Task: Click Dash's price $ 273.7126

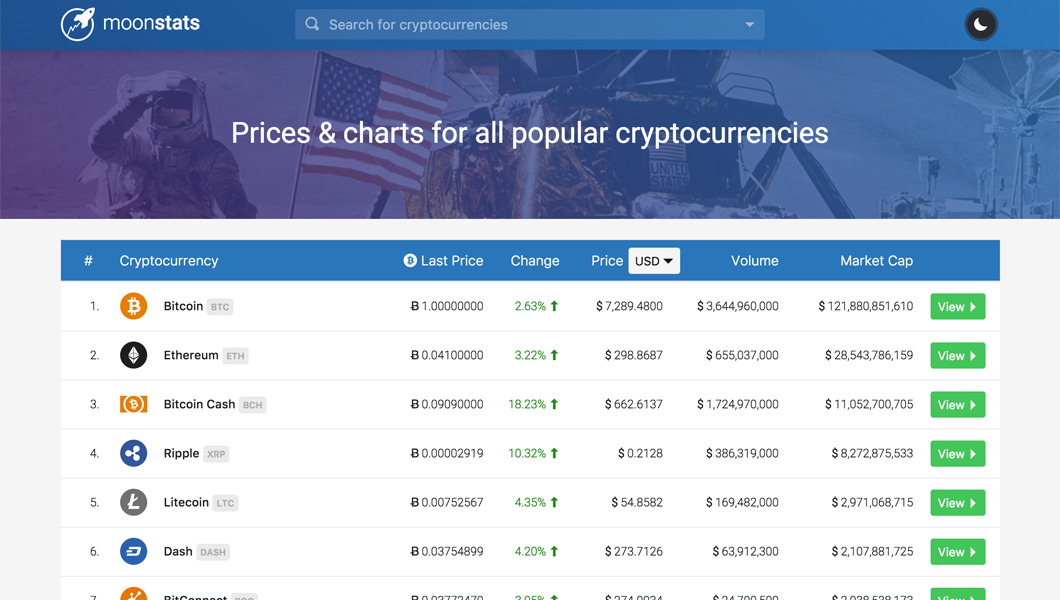Action: [633, 551]
